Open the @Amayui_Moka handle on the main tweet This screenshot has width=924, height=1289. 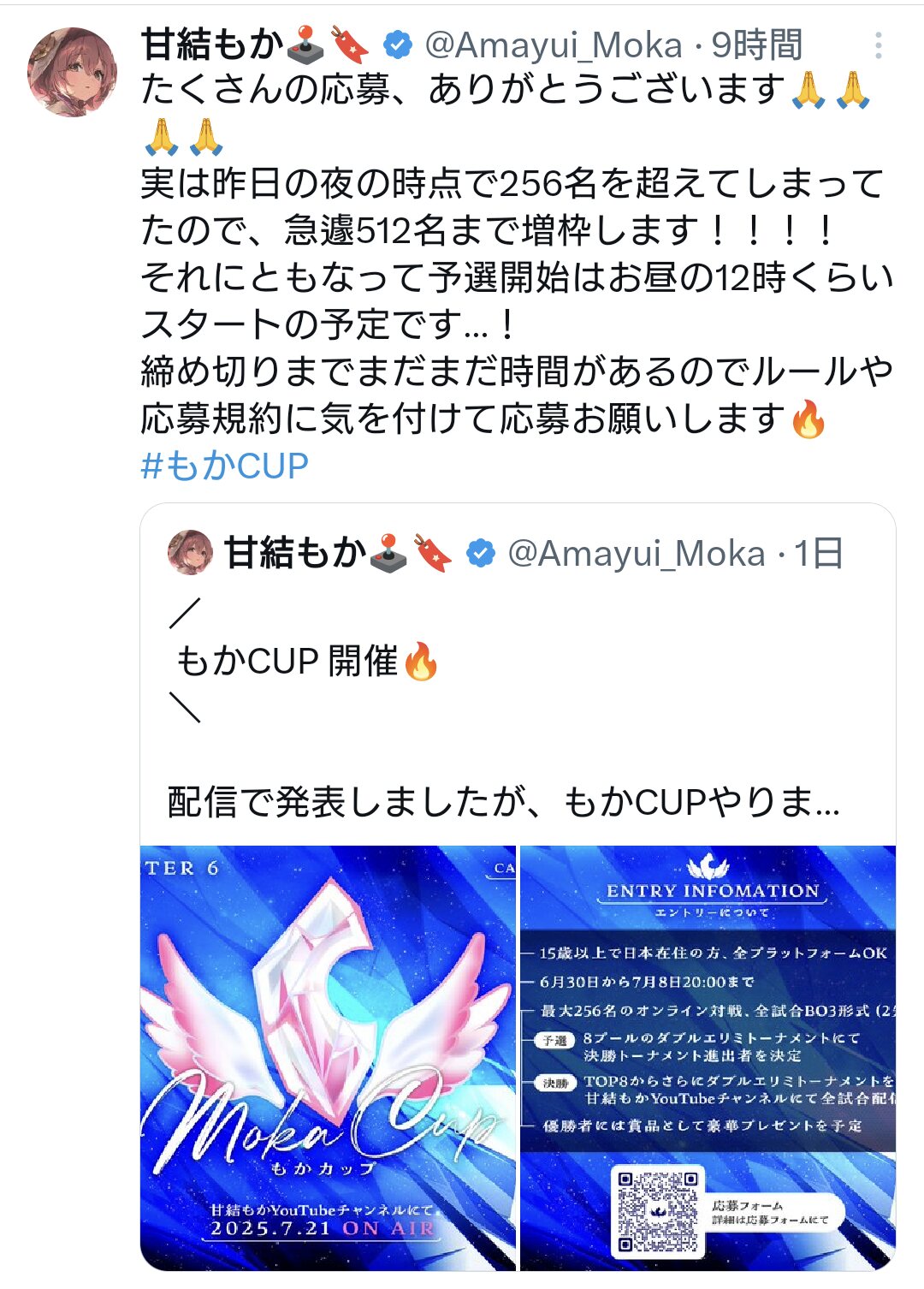coord(554,45)
